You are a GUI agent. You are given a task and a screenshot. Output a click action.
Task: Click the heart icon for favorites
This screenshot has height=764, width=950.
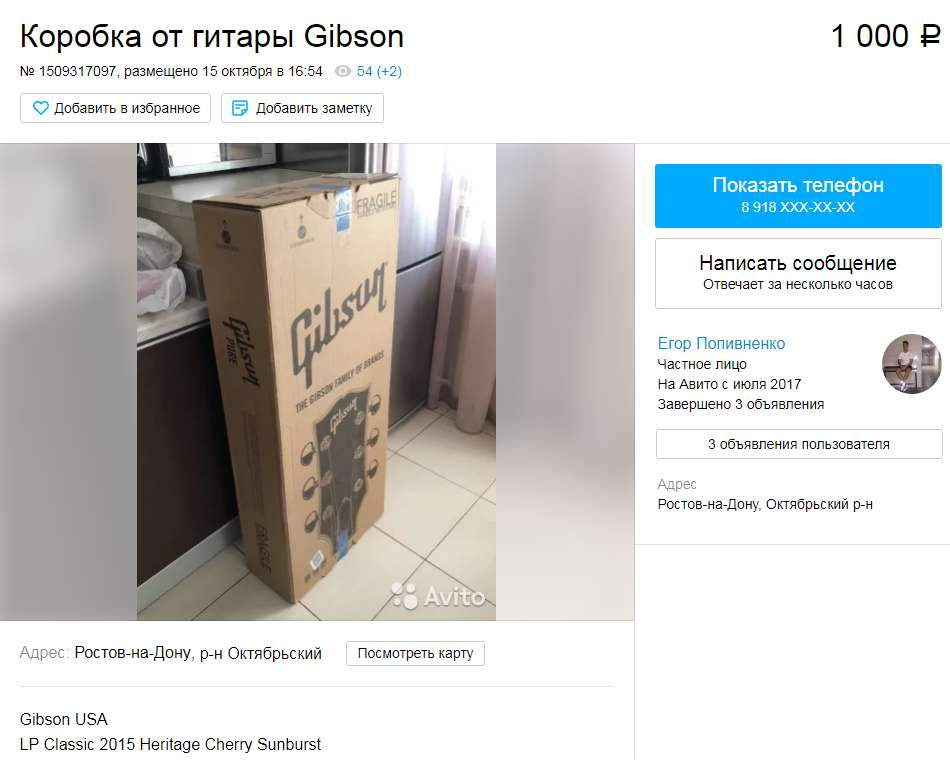pos(41,108)
